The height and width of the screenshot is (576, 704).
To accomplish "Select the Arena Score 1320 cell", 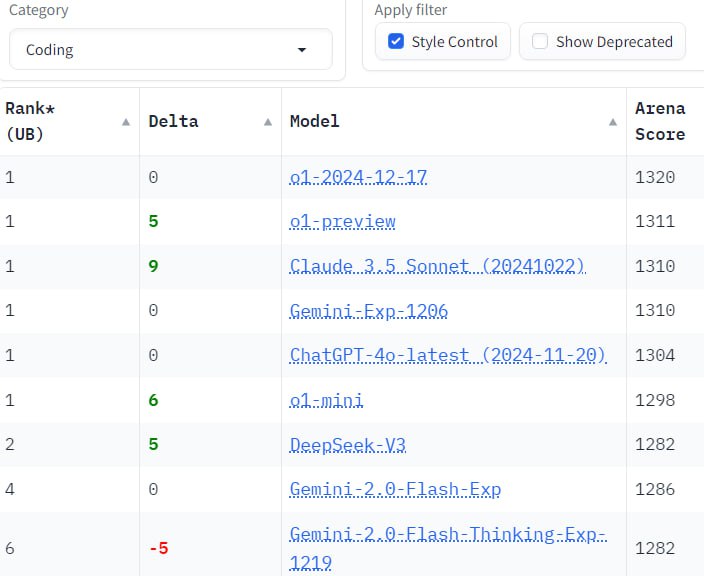I will pyautogui.click(x=655, y=177).
